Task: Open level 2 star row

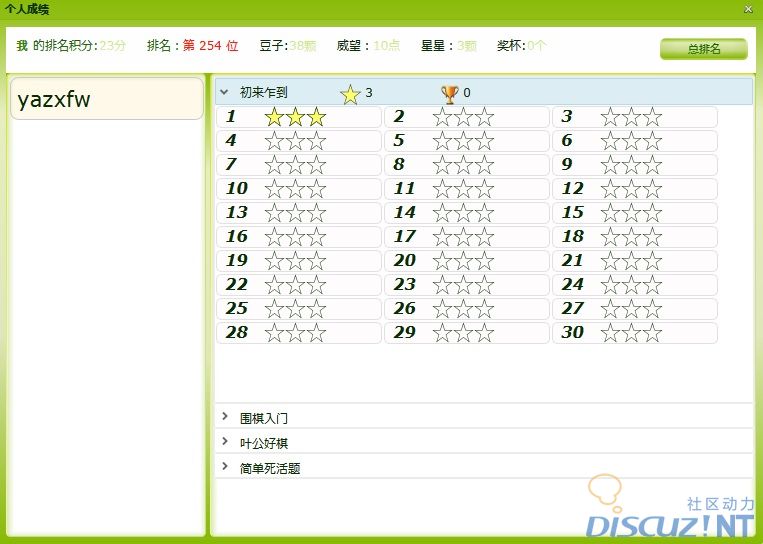Action: point(465,117)
